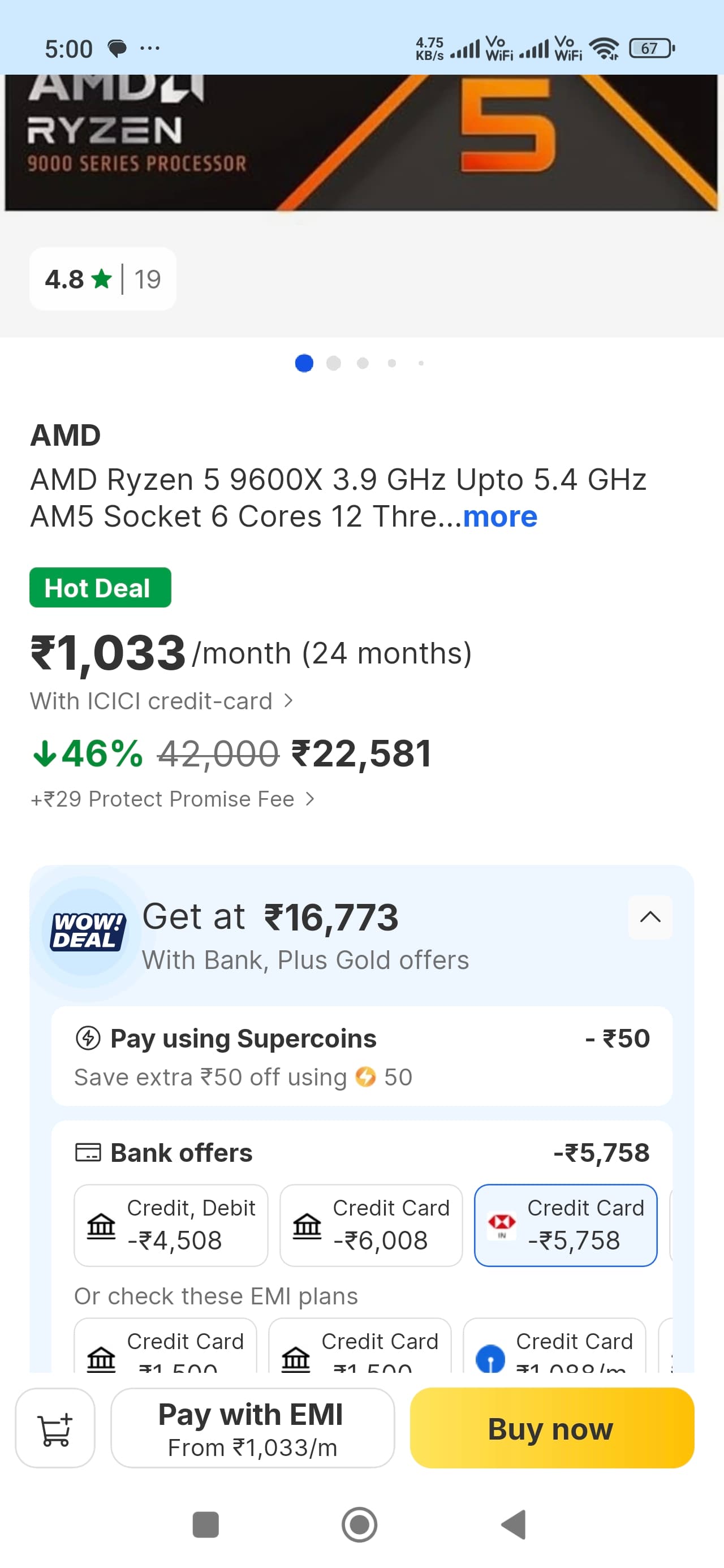Tap the WOW! Deal badge icon
Screen dimensions: 724x1568
[87, 931]
